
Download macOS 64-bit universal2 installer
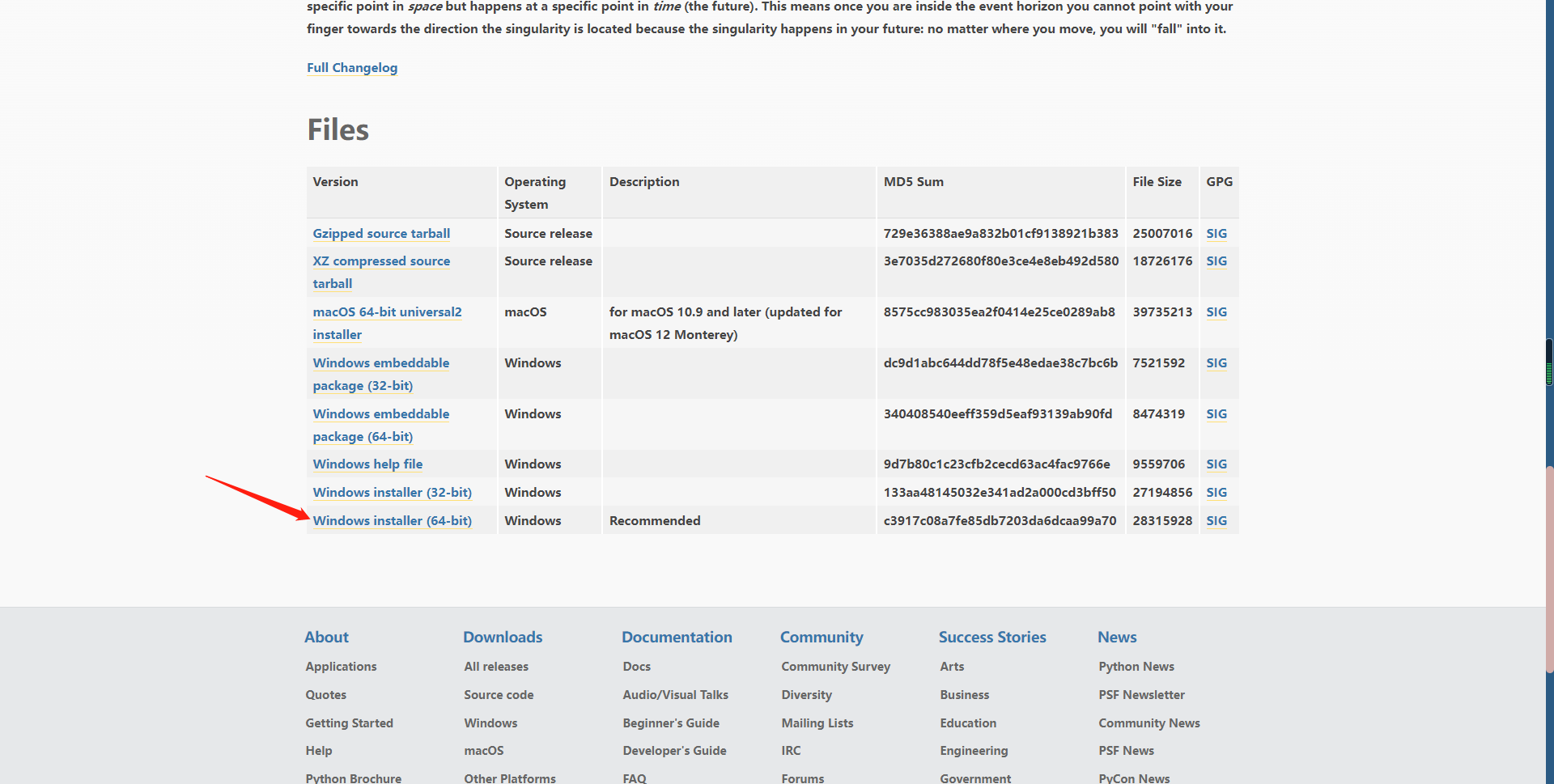pyautogui.click(x=387, y=324)
